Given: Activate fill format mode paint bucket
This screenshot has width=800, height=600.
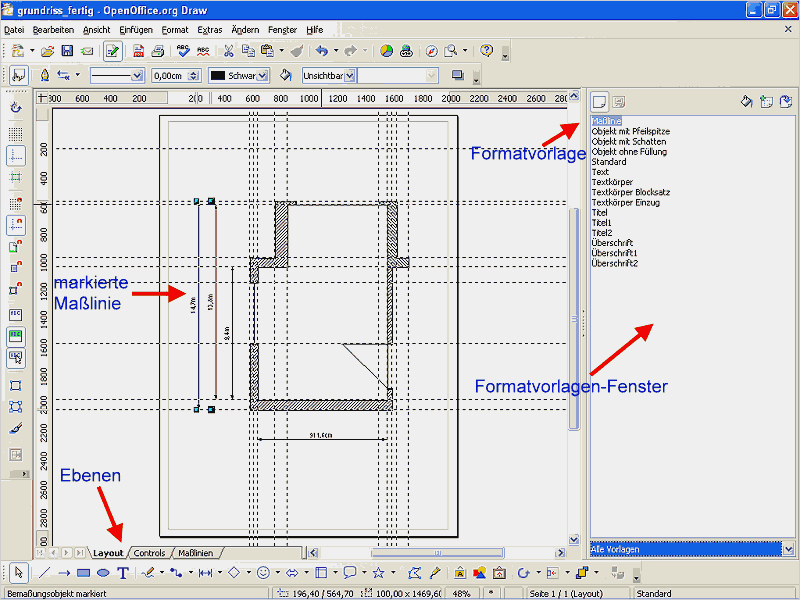Looking at the screenshot, I should tap(746, 102).
